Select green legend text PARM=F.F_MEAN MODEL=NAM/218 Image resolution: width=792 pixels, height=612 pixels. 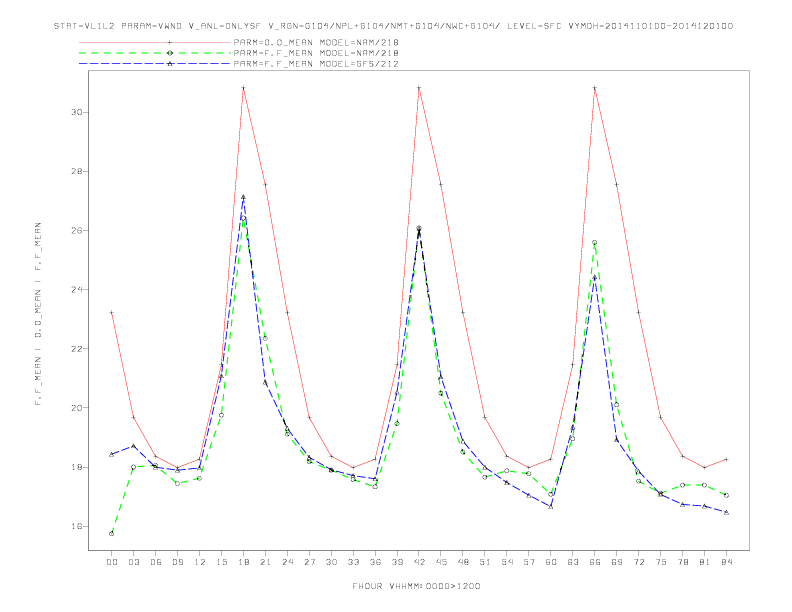click(316, 53)
